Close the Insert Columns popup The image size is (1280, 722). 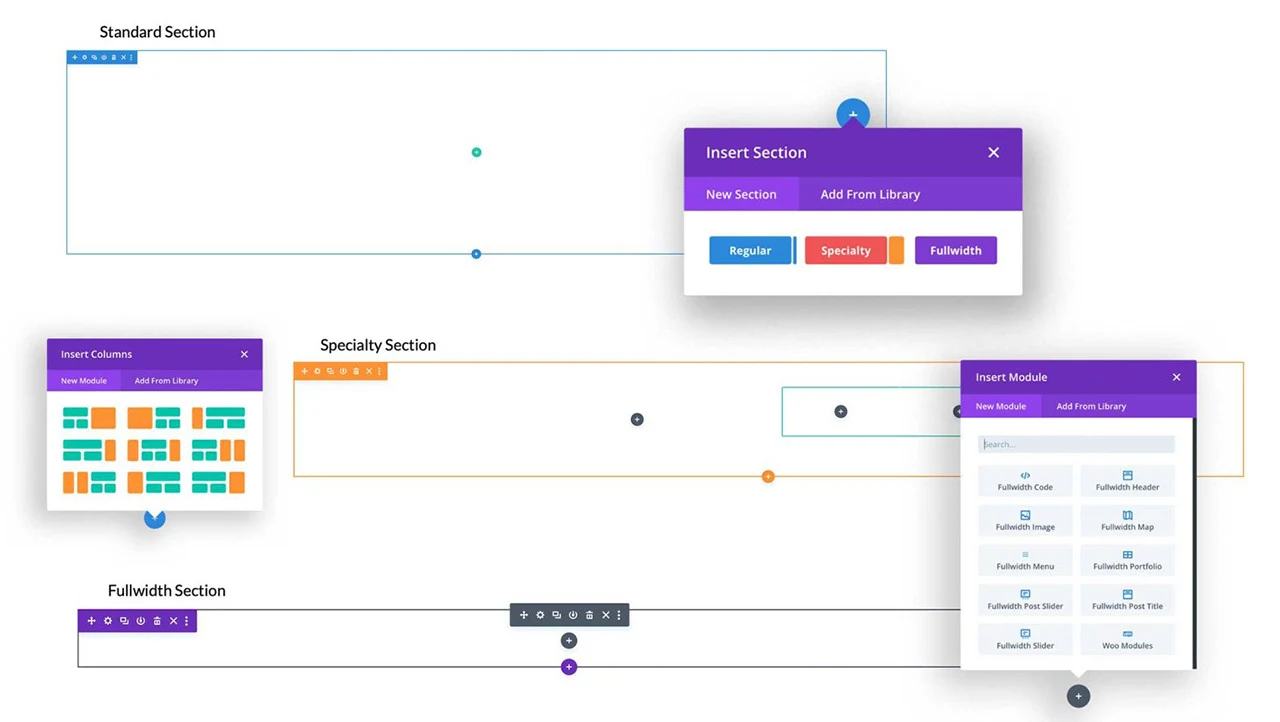click(x=244, y=354)
